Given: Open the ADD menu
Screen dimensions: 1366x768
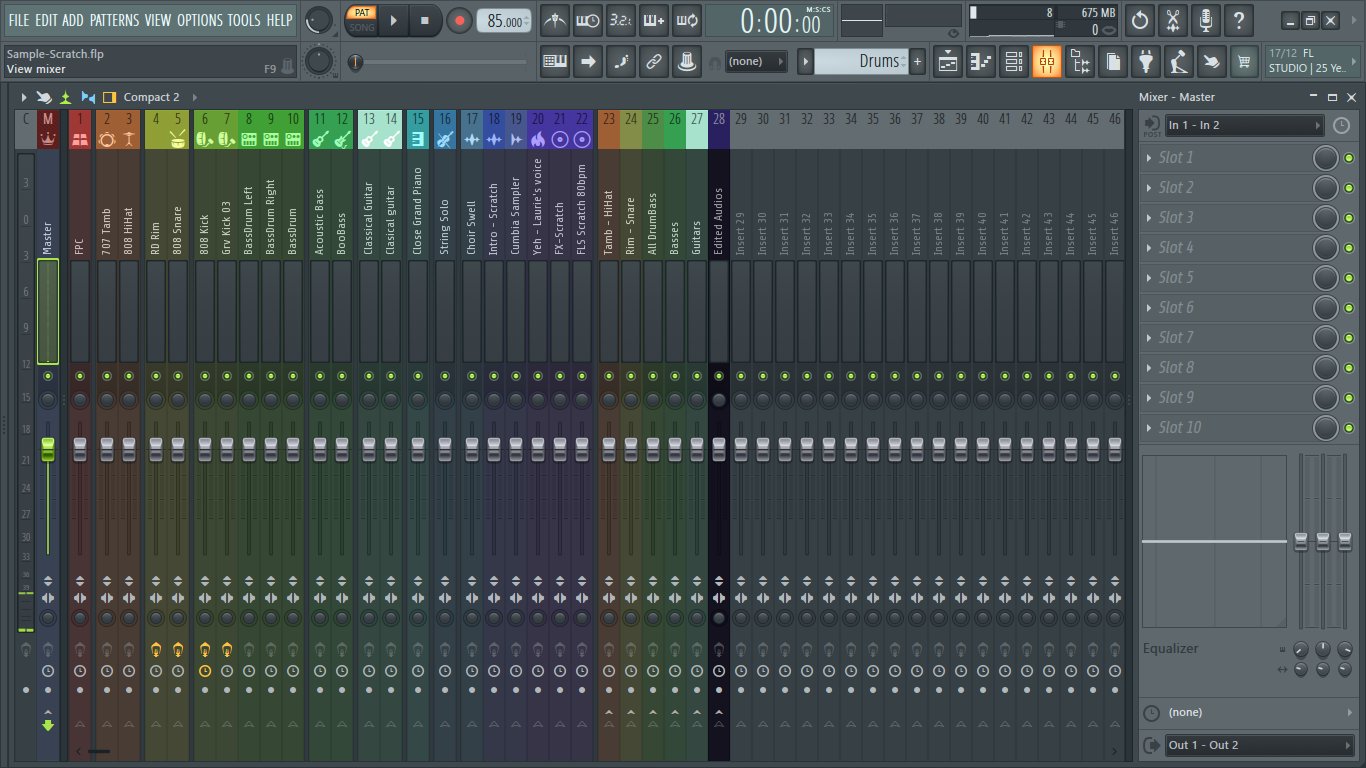Looking at the screenshot, I should click(73, 20).
